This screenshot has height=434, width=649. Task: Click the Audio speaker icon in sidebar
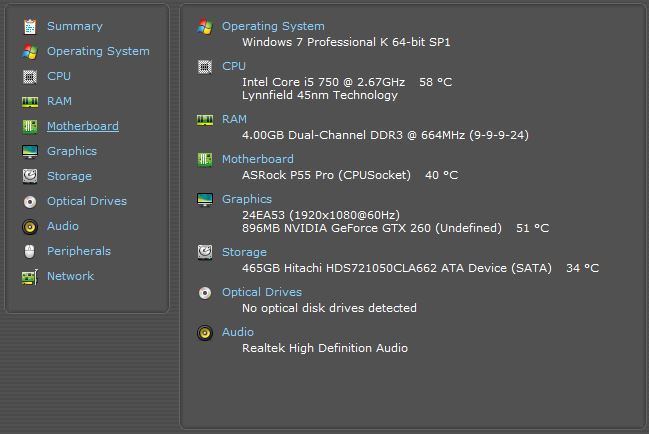[29, 226]
